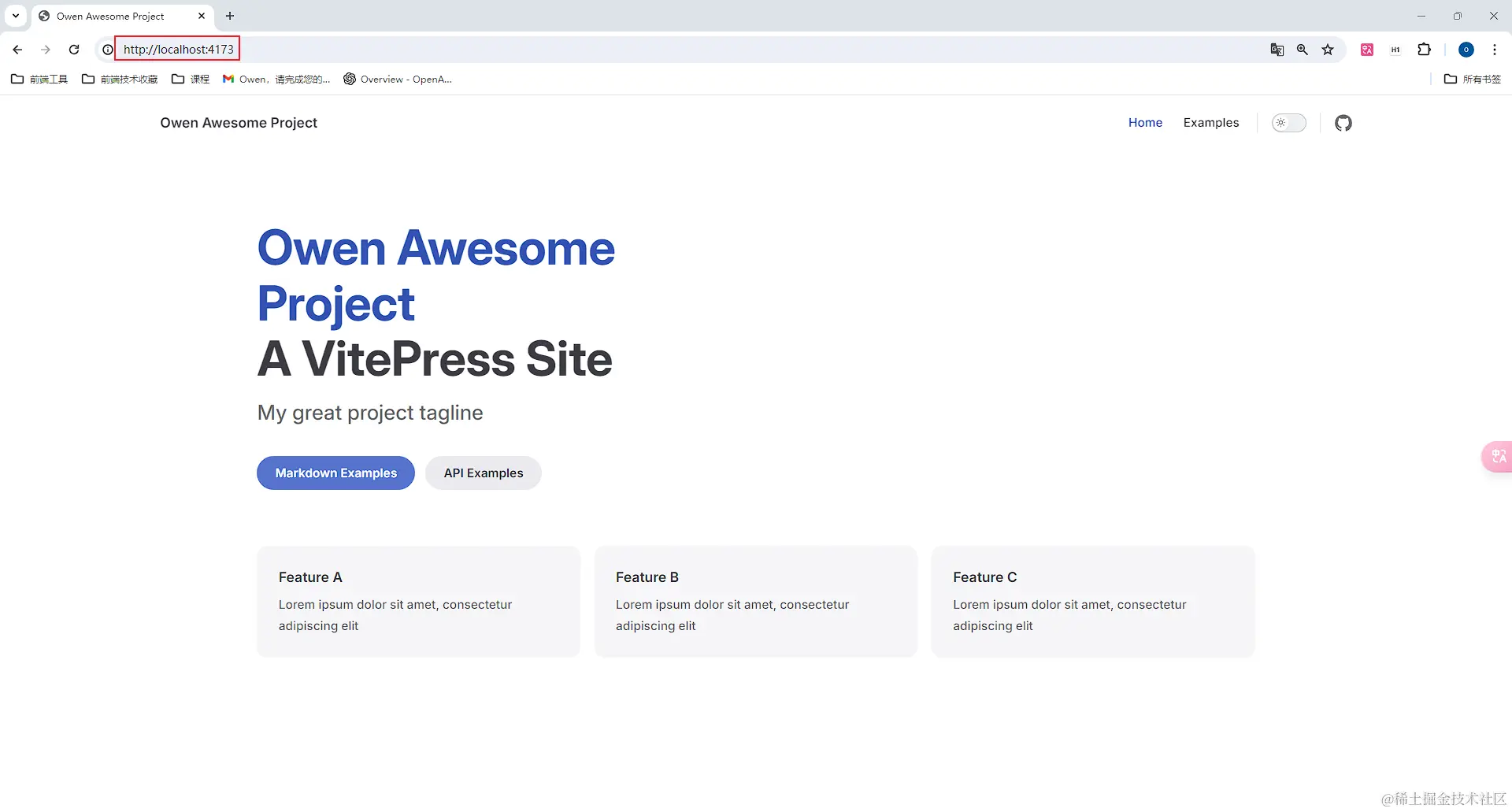Bookmark this page with the star icon
This screenshot has width=1512, height=812.
pyautogui.click(x=1328, y=50)
